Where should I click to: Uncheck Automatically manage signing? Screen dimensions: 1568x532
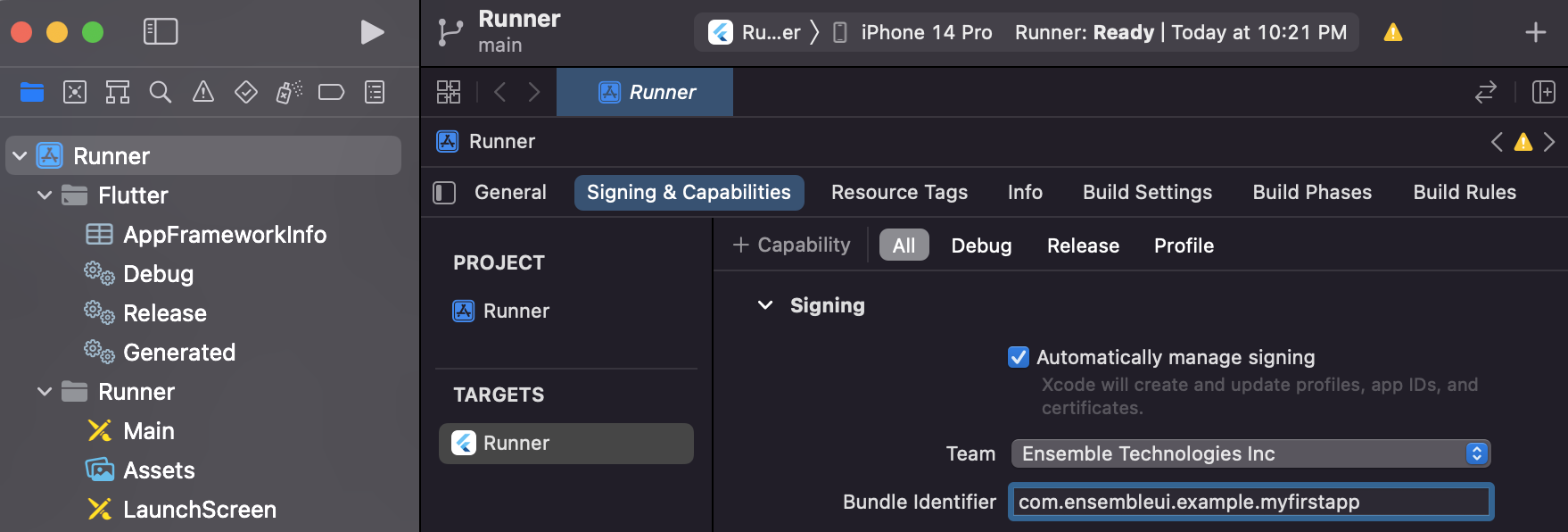click(x=1018, y=357)
